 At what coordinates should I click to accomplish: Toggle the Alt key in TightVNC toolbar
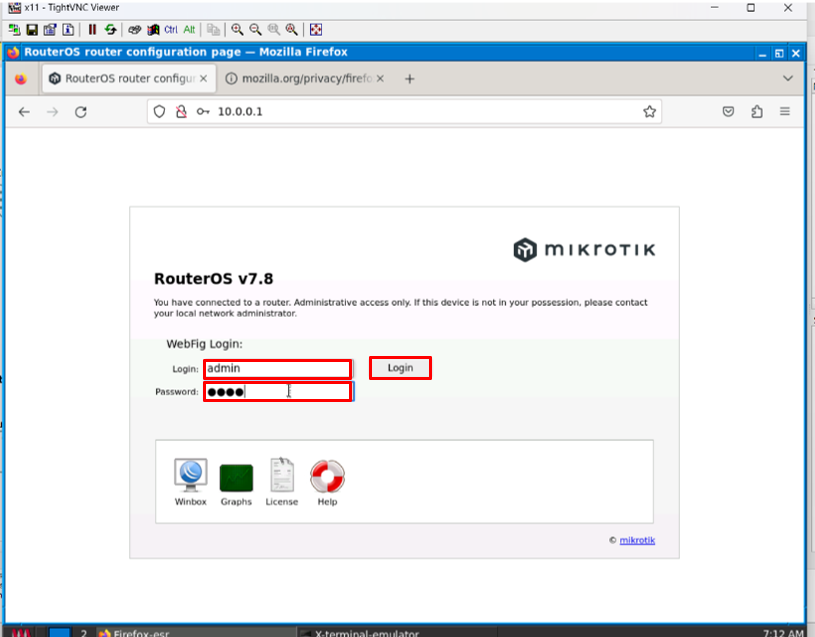coord(189,30)
